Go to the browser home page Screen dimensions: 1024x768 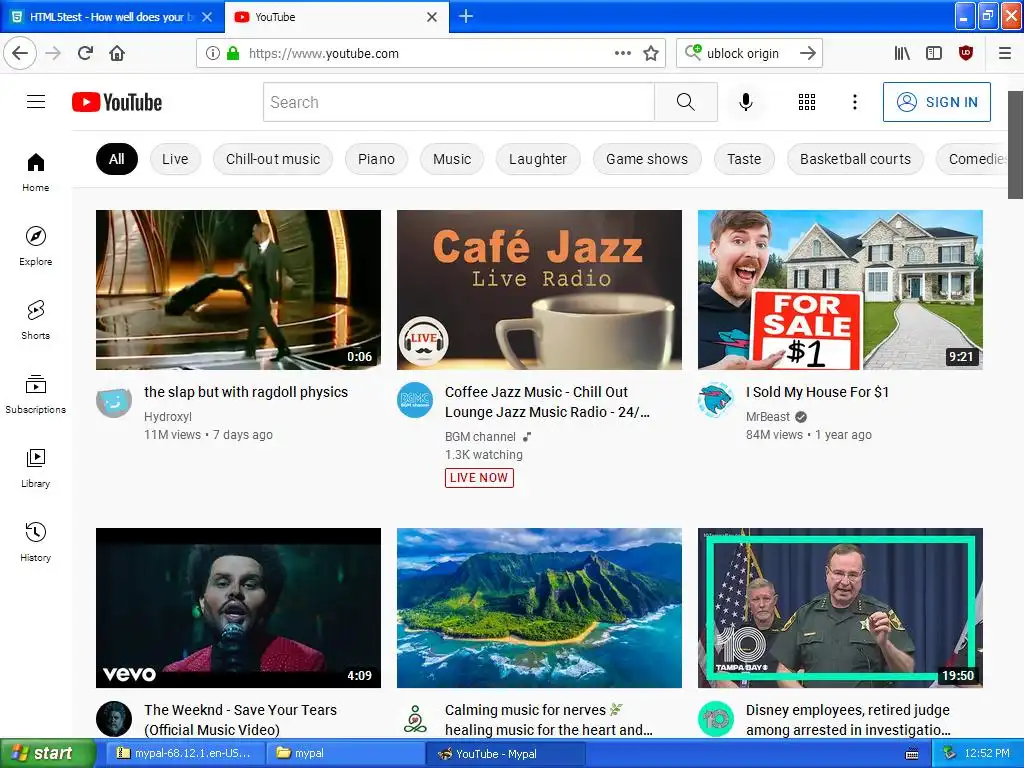coord(117,53)
